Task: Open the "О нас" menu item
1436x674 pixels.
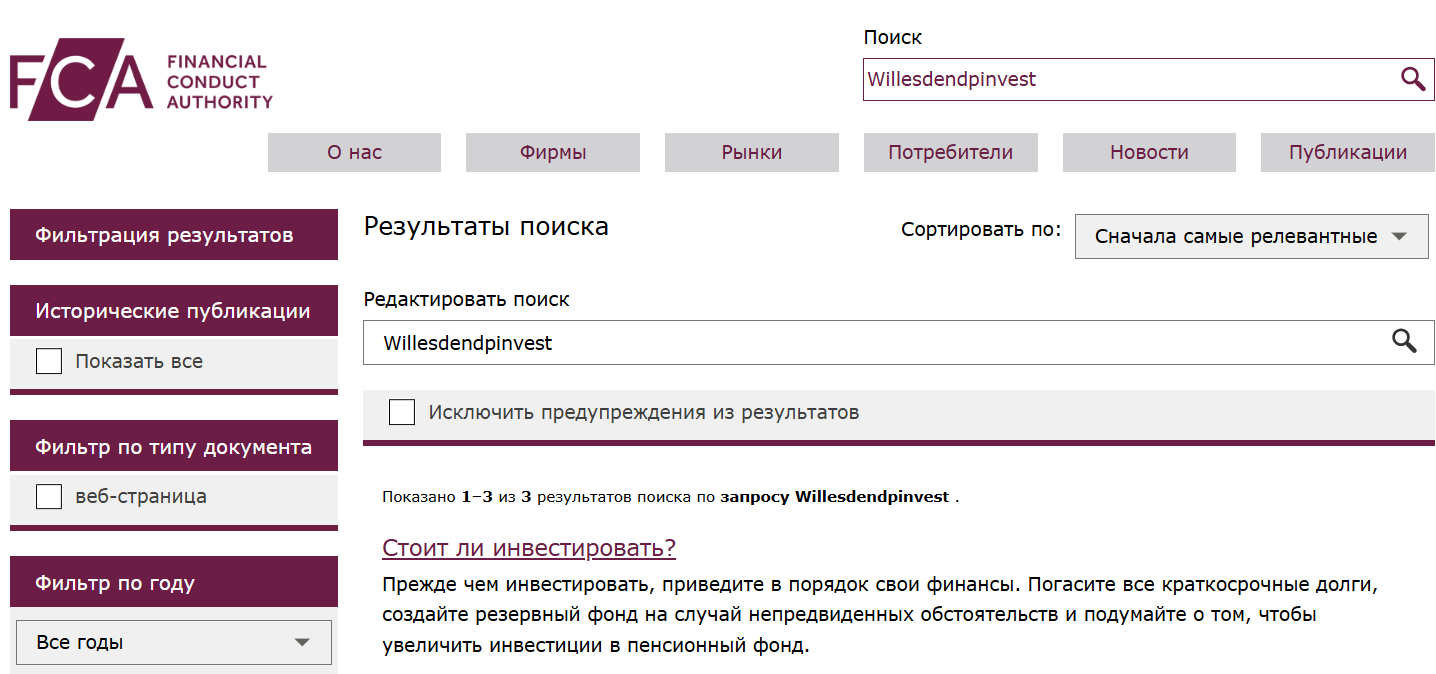Action: (353, 152)
